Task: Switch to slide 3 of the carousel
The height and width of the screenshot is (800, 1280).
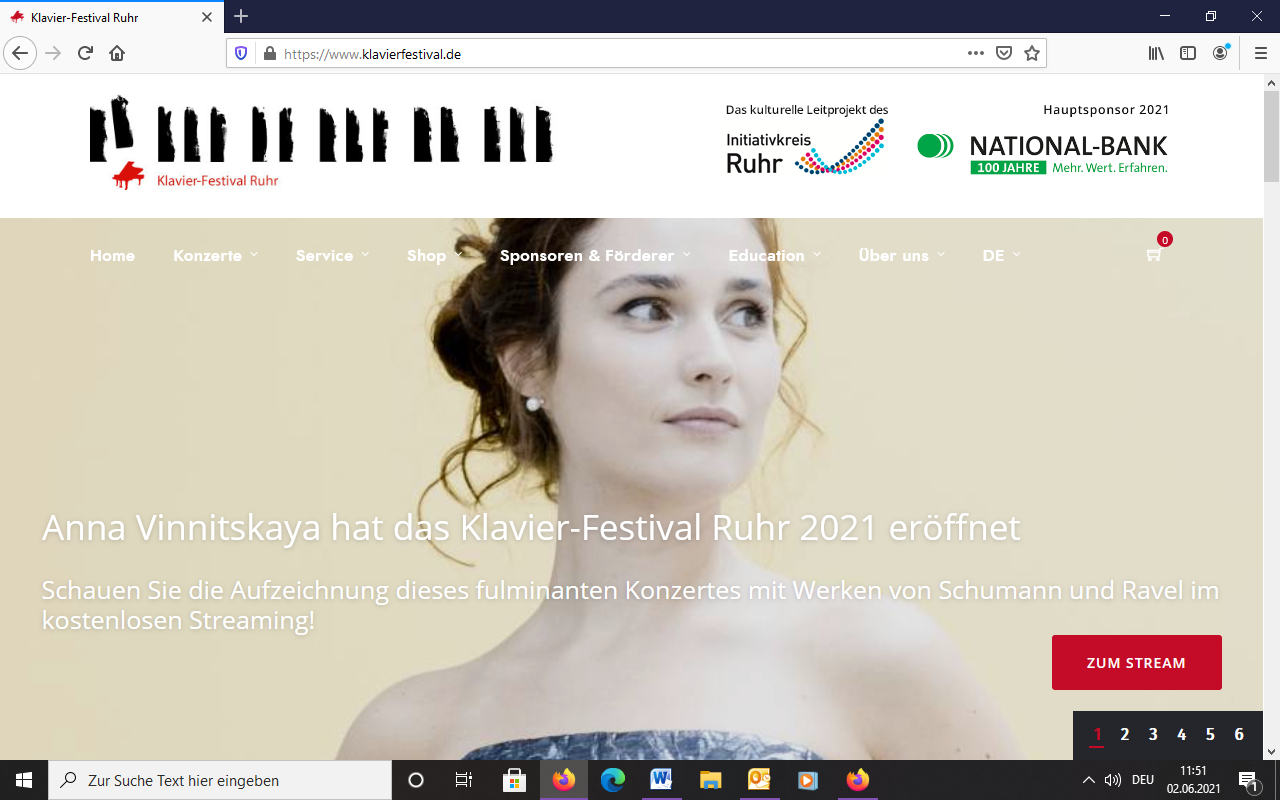Action: [1153, 735]
